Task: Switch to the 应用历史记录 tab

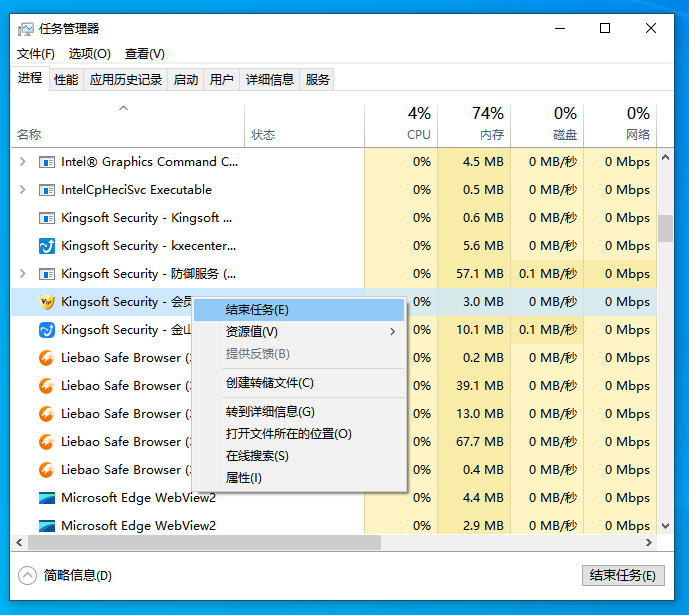Action: tap(126, 80)
